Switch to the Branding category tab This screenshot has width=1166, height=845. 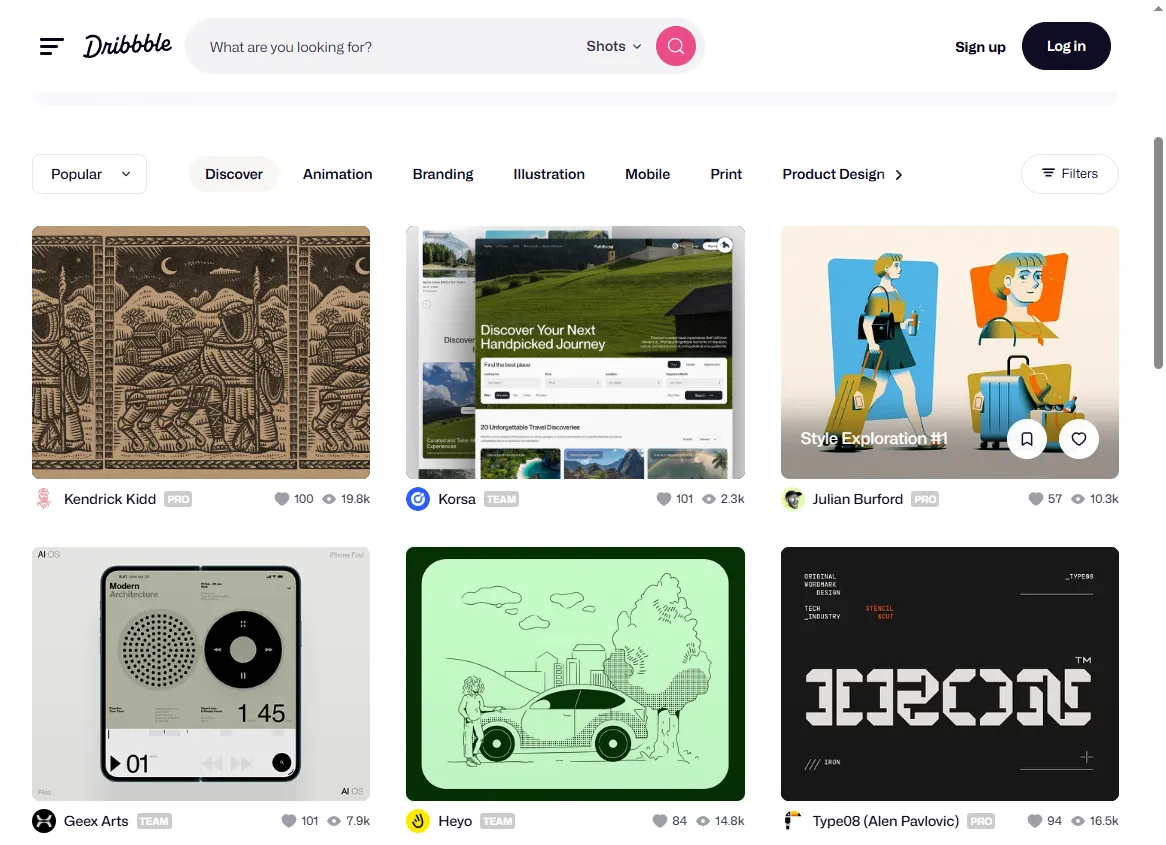coord(443,174)
